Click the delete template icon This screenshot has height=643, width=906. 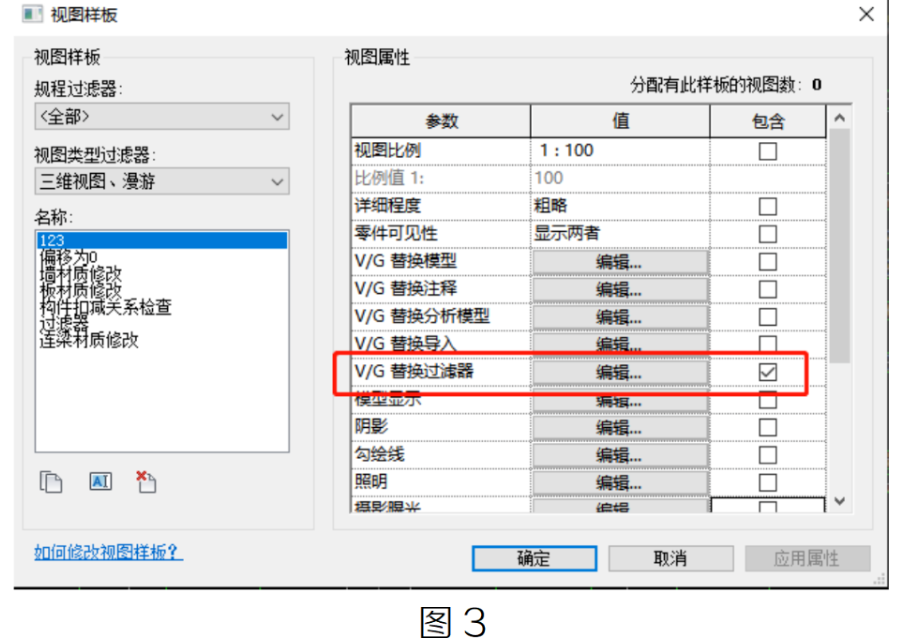click(146, 482)
